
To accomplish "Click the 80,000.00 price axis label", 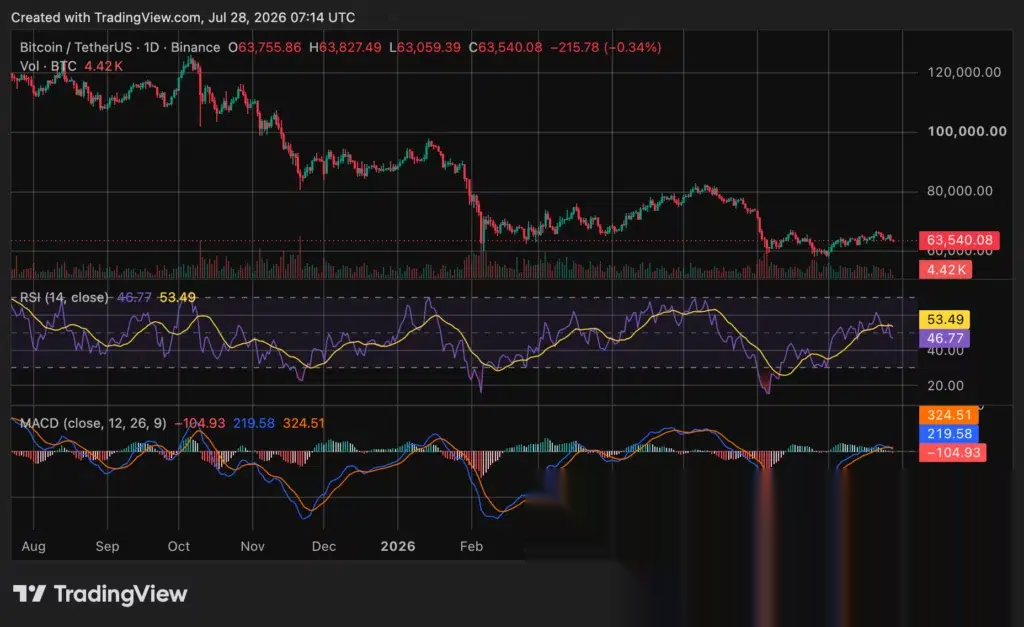I will coord(960,191).
